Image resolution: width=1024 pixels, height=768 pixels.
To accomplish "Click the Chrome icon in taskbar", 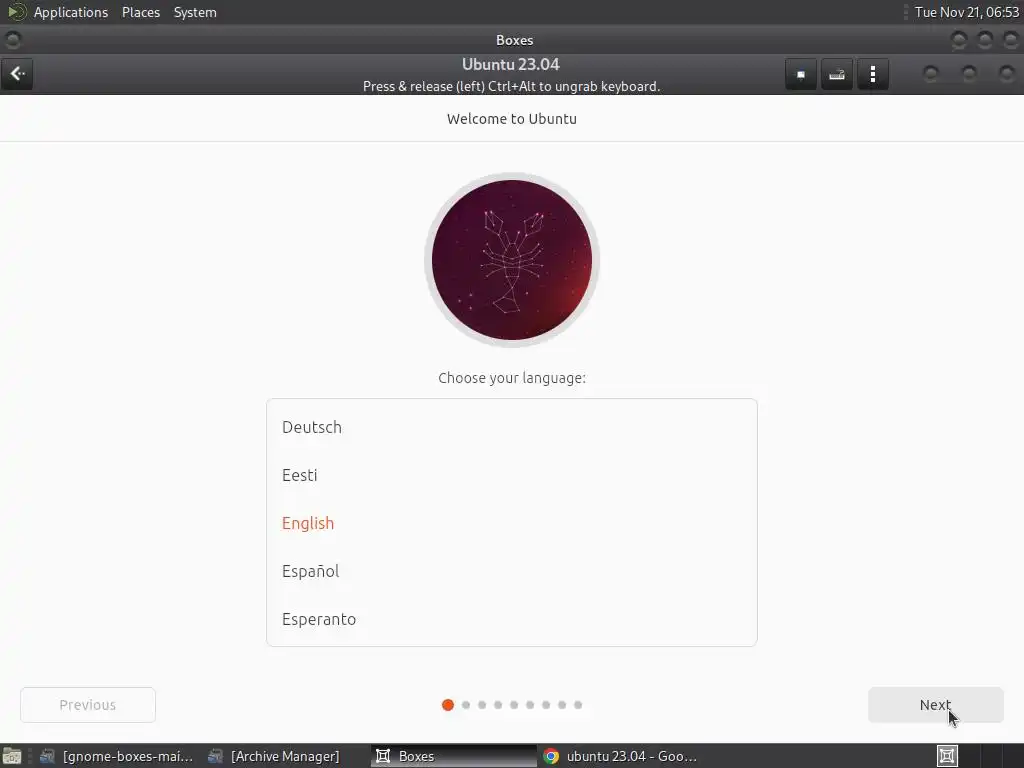I will coord(551,756).
